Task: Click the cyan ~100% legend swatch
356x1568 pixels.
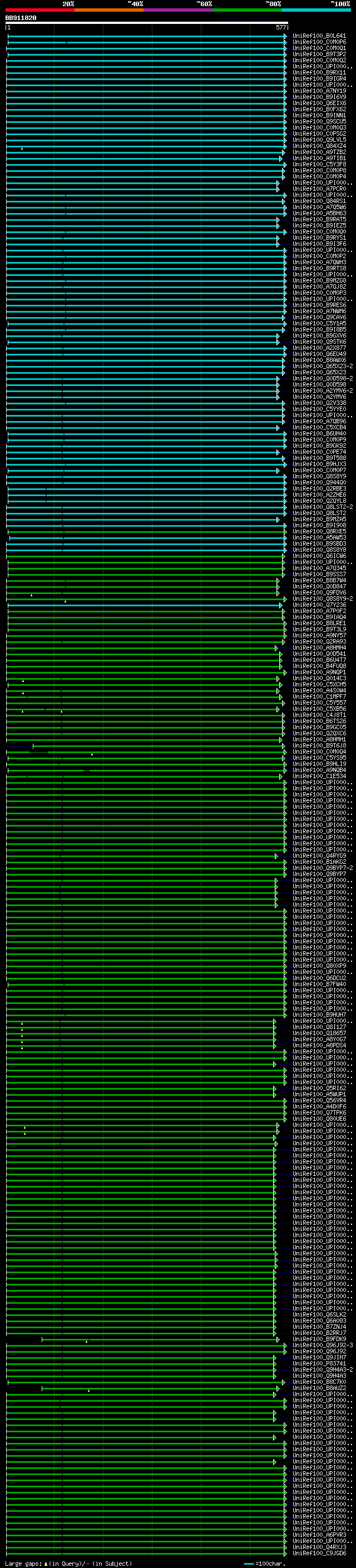Action: pyautogui.click(x=317, y=10)
